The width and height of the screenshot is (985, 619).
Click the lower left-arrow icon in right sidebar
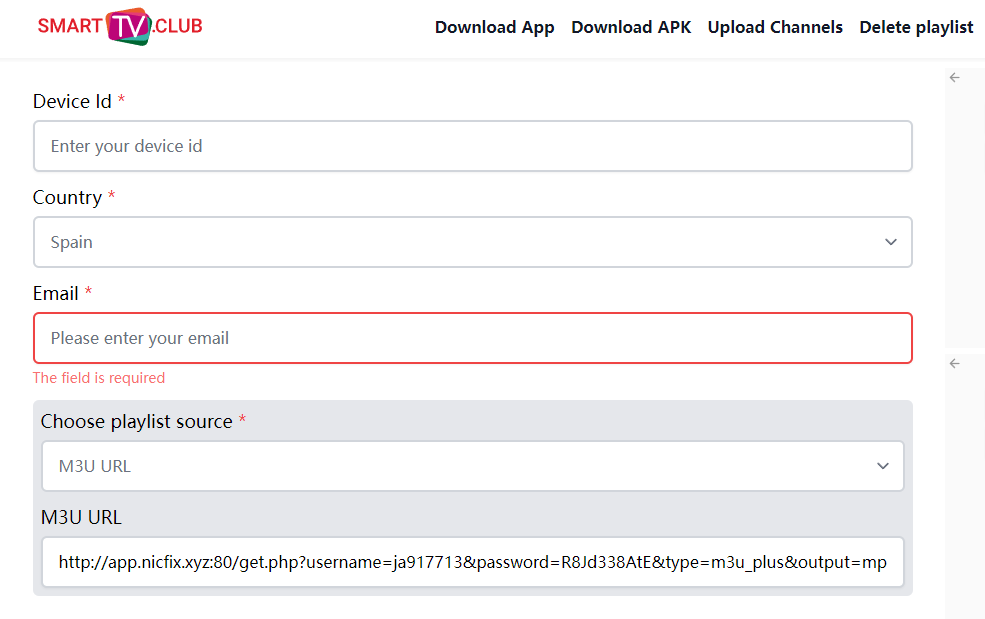click(954, 364)
